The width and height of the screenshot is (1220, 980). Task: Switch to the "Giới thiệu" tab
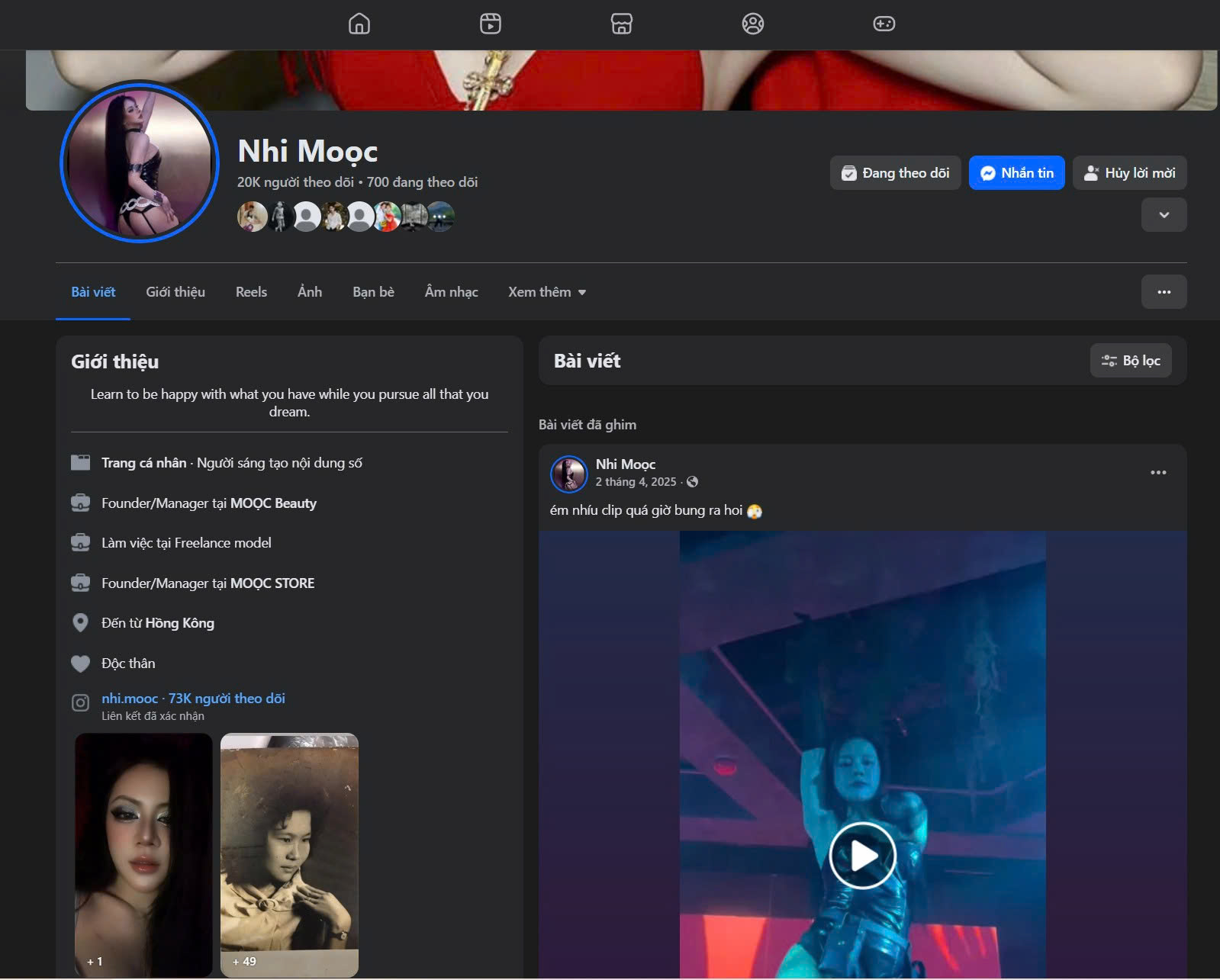pos(175,292)
